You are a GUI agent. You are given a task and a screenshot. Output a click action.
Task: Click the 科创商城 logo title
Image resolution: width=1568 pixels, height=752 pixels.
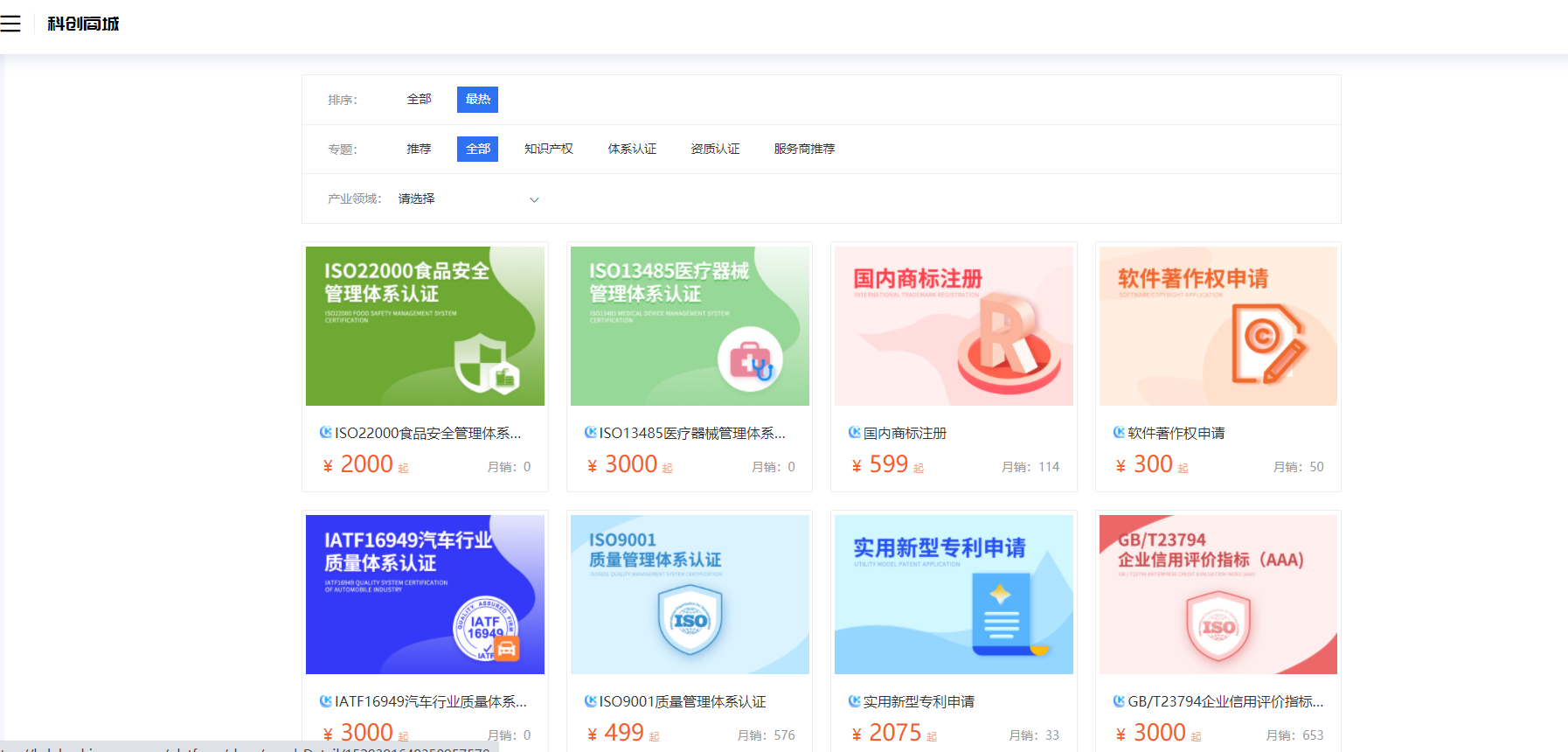(83, 24)
